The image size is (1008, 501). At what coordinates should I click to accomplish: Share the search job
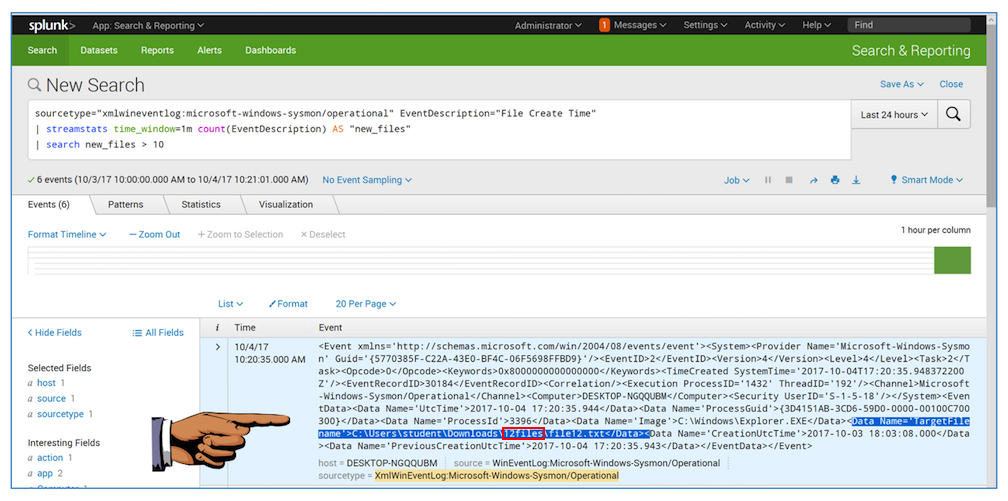(813, 180)
